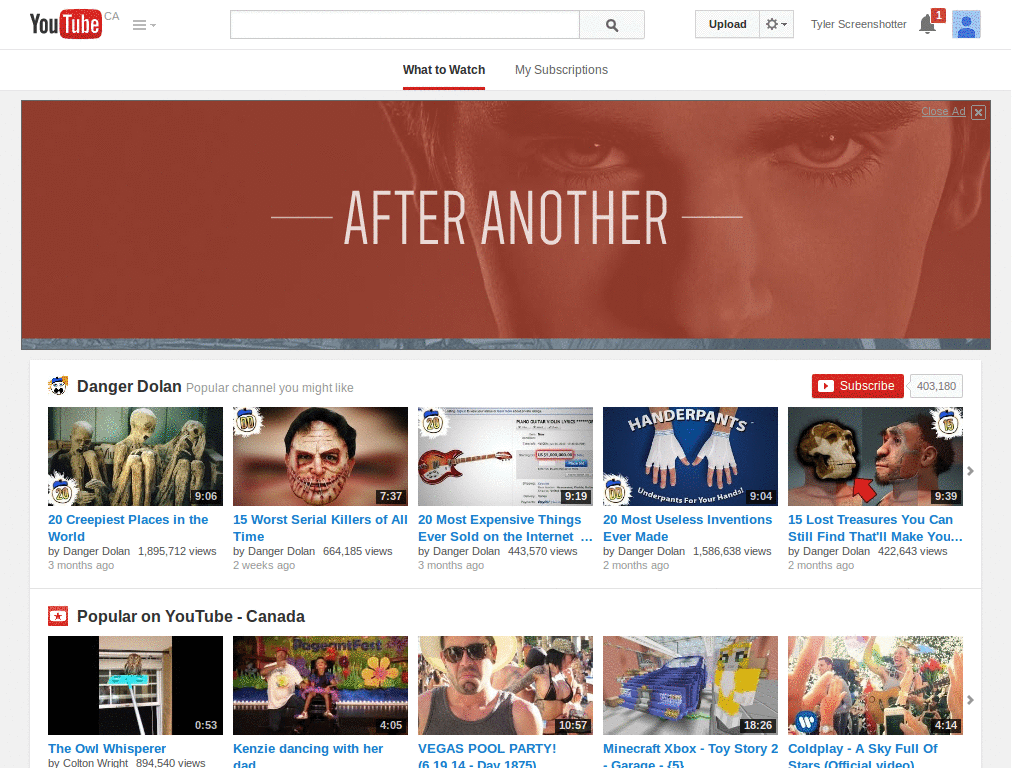Click Danger Dolan under Serial Killers video
Viewport: 1024px width, 768px height.
point(281,551)
